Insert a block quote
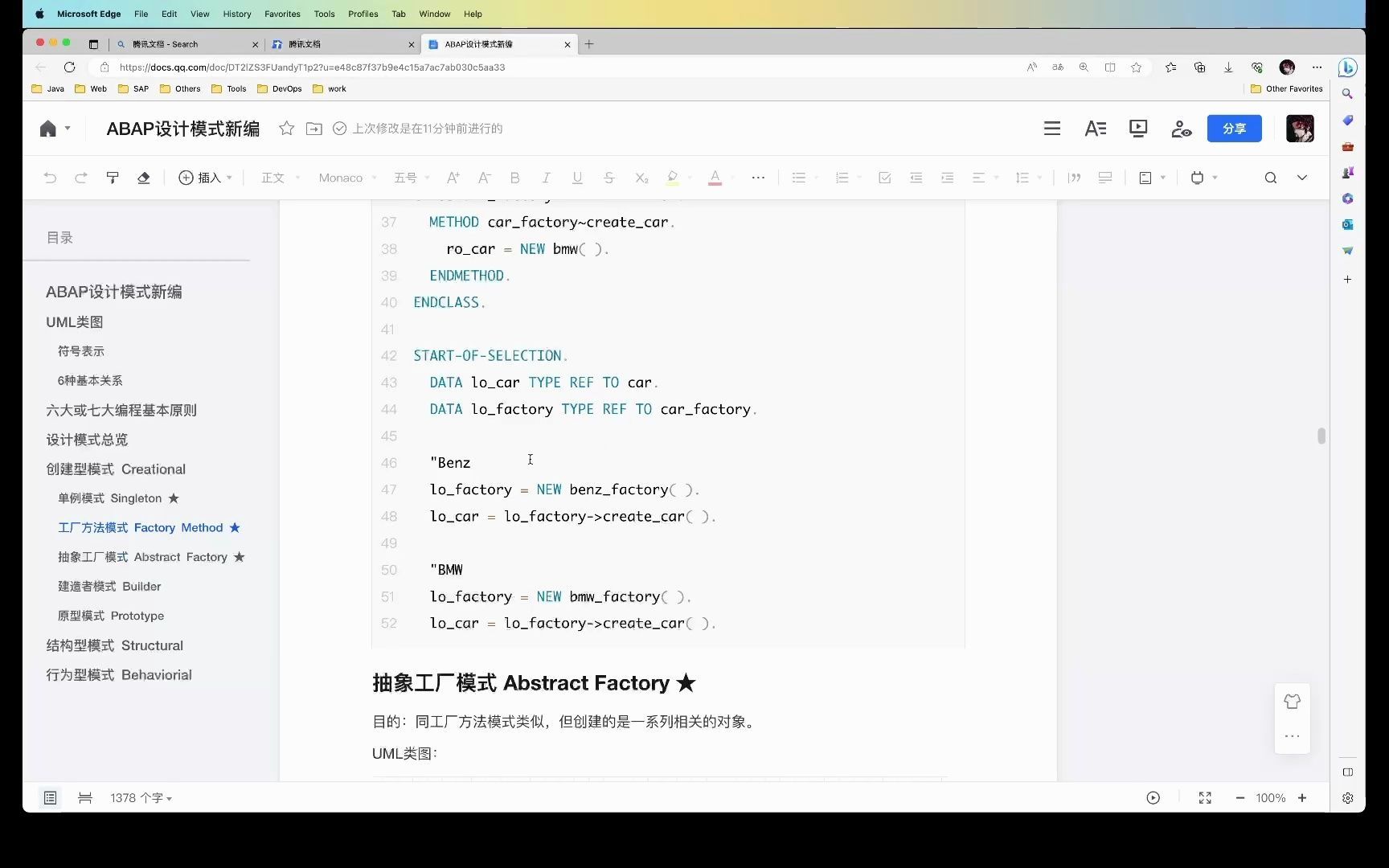This screenshot has height=868, width=1389. (1074, 178)
